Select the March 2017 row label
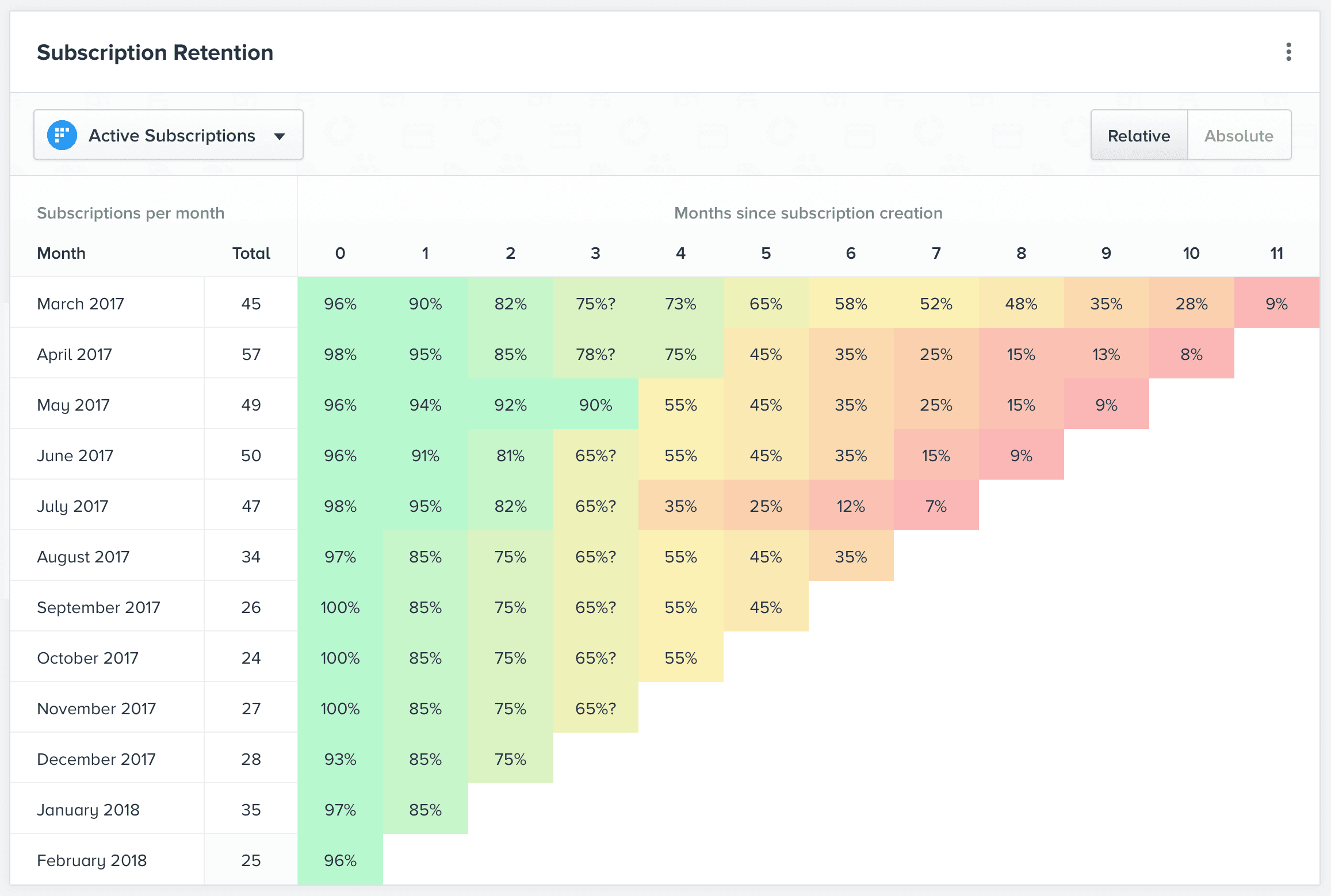 tap(81, 304)
